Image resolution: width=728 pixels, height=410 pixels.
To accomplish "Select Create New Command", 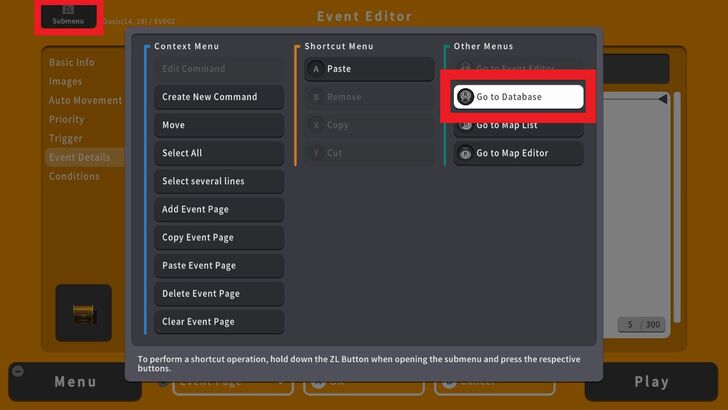I will 218,97.
